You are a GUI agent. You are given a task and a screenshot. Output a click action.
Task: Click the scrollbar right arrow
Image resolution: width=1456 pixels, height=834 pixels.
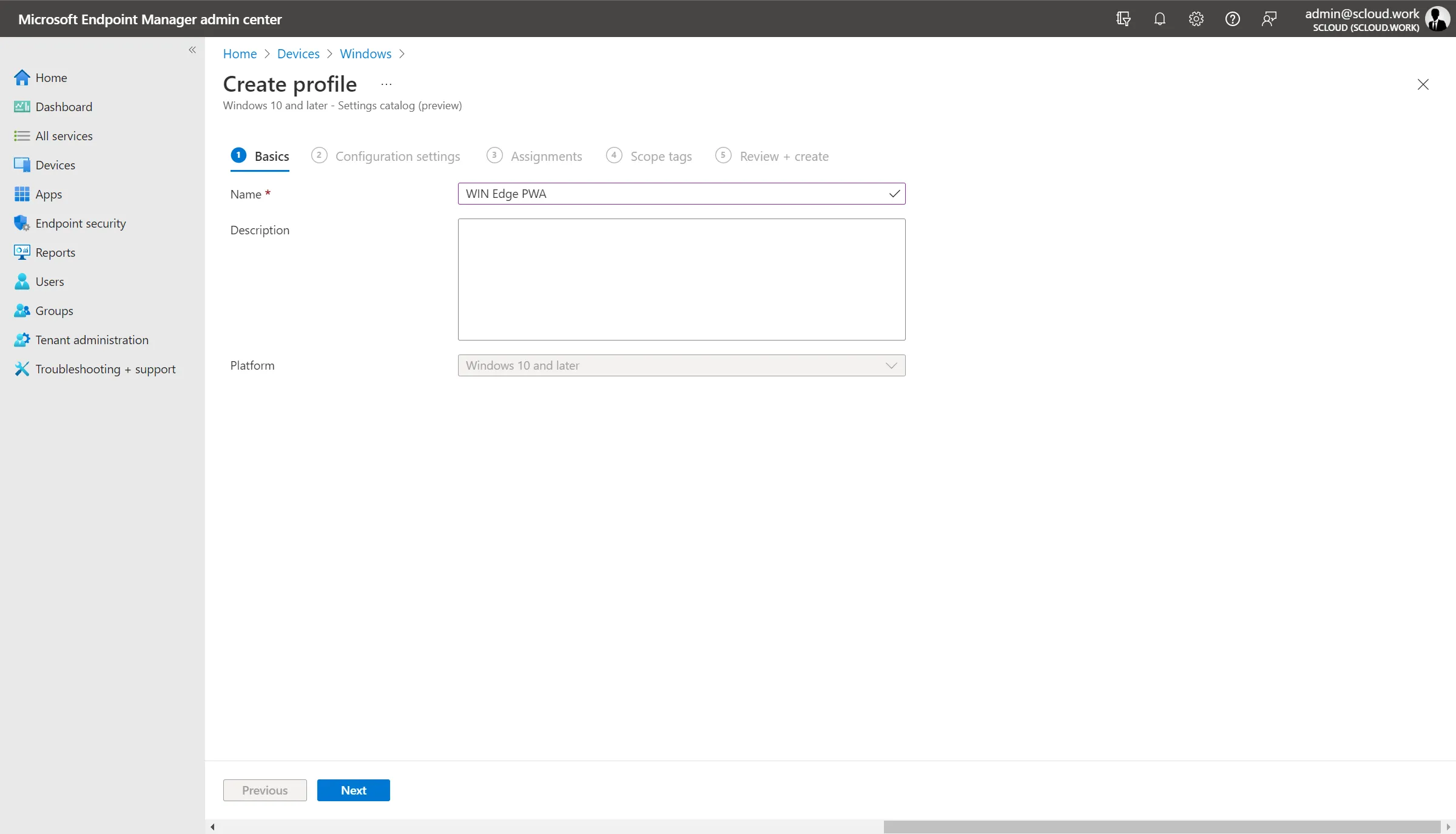tap(1448, 827)
